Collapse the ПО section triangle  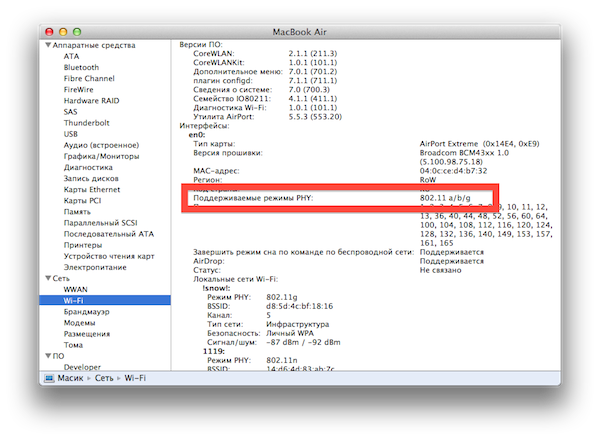tap(48, 356)
